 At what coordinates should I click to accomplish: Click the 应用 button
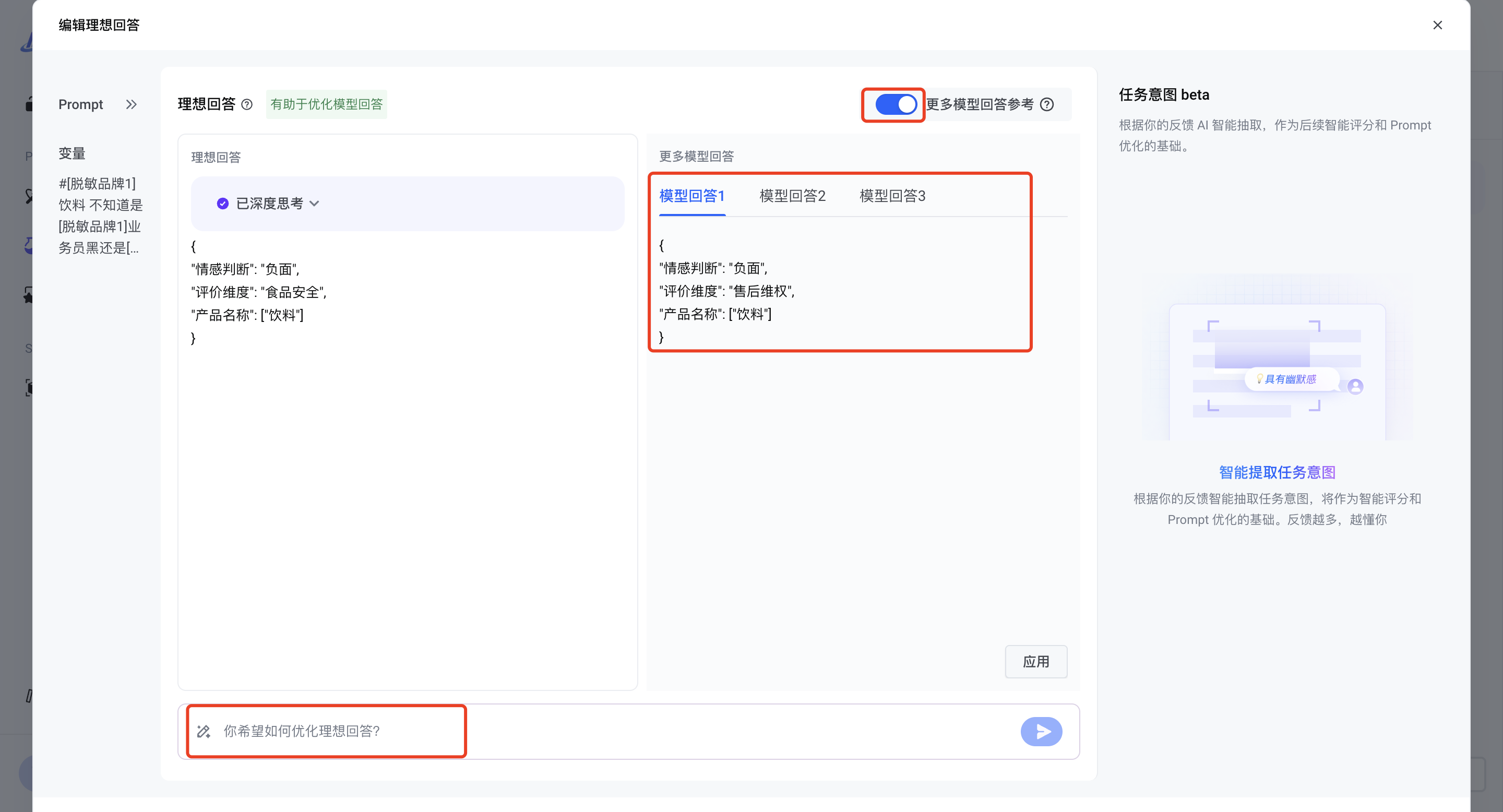(x=1035, y=662)
